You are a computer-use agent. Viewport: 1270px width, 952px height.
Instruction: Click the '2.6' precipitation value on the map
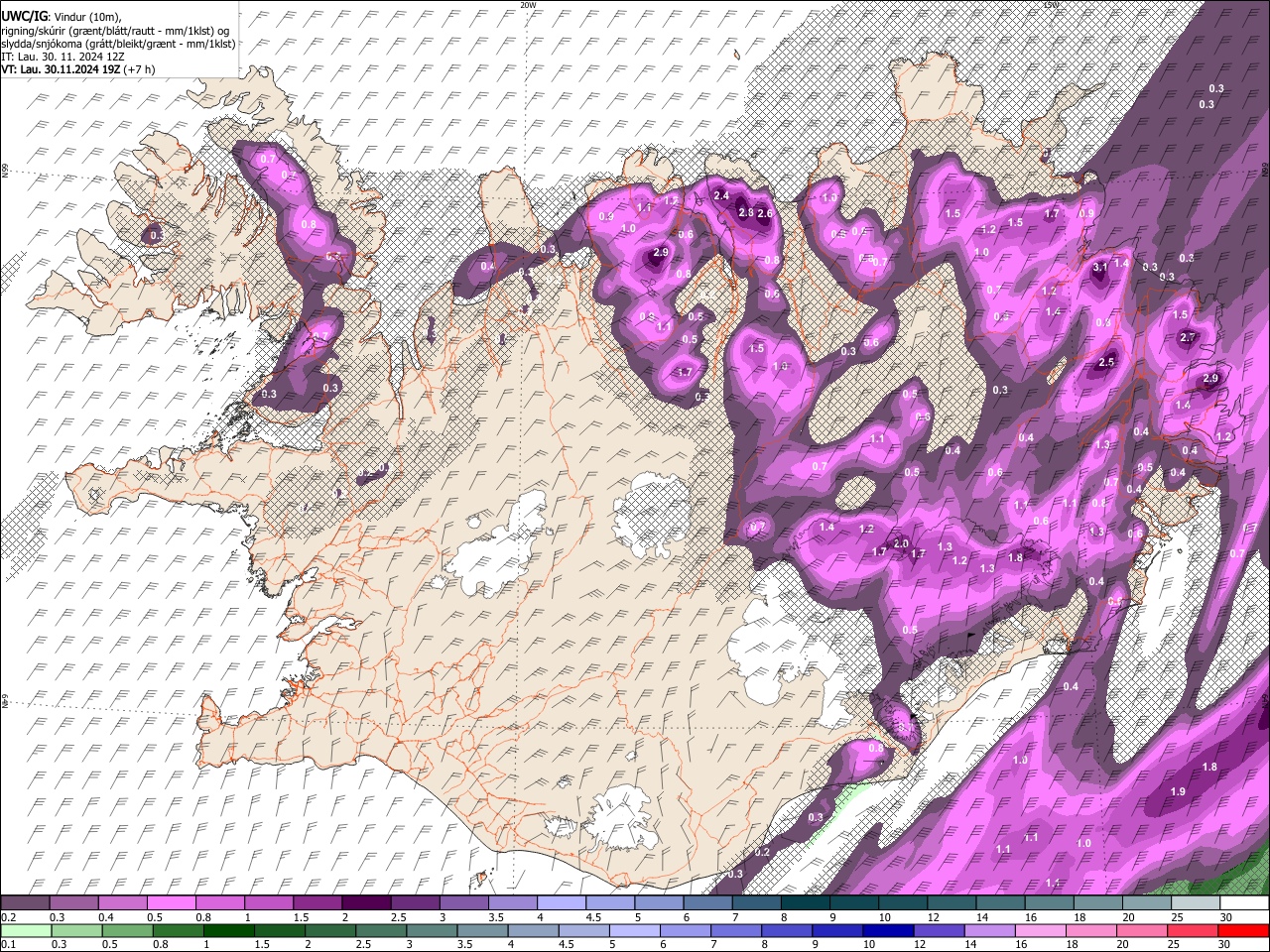tap(765, 213)
